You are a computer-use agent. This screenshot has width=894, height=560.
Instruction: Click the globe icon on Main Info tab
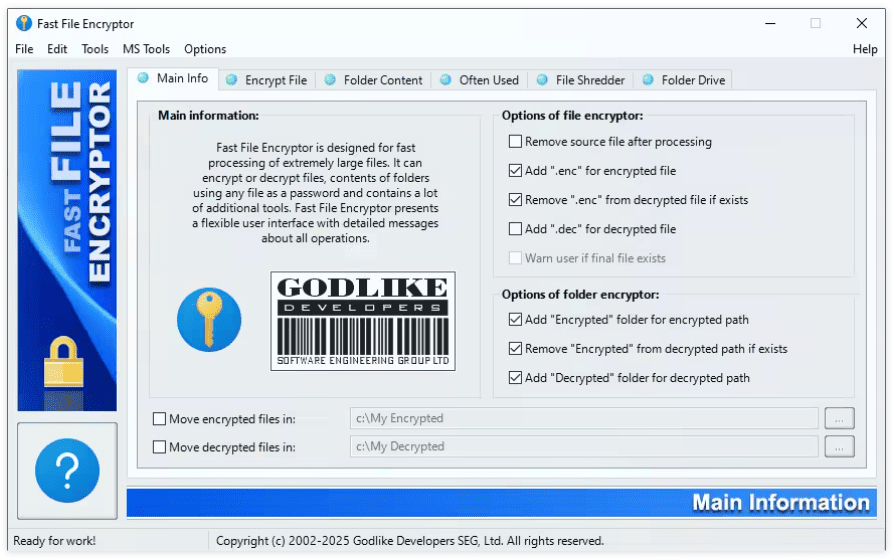[x=143, y=78]
